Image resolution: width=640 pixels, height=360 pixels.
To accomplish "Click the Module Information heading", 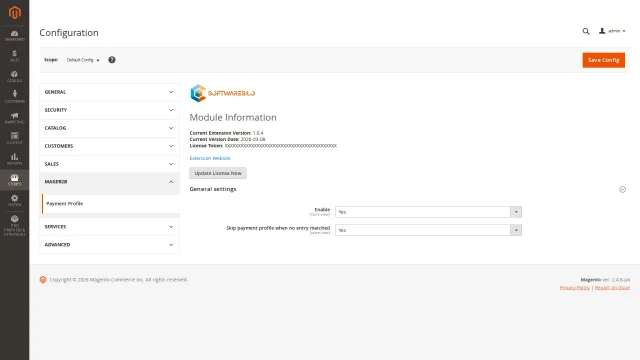I will 233,118.
